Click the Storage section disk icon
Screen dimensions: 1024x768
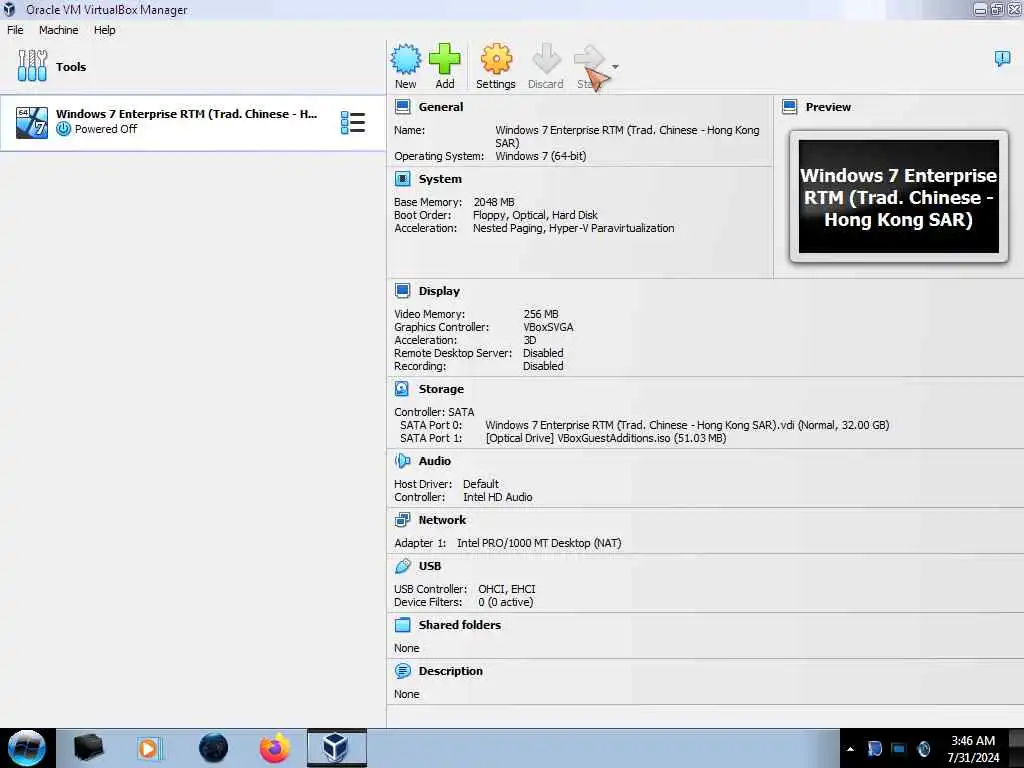[x=402, y=389]
